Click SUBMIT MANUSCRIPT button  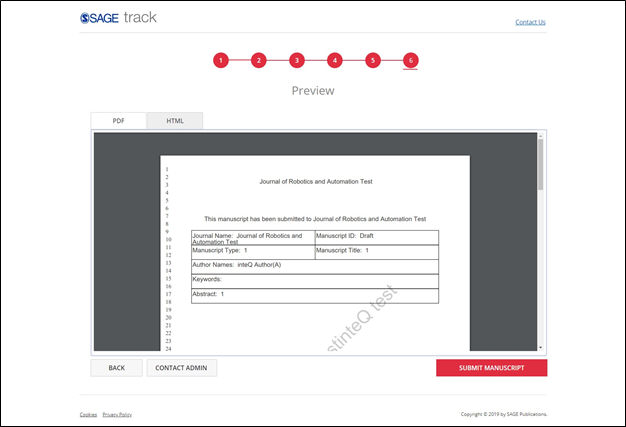click(491, 368)
